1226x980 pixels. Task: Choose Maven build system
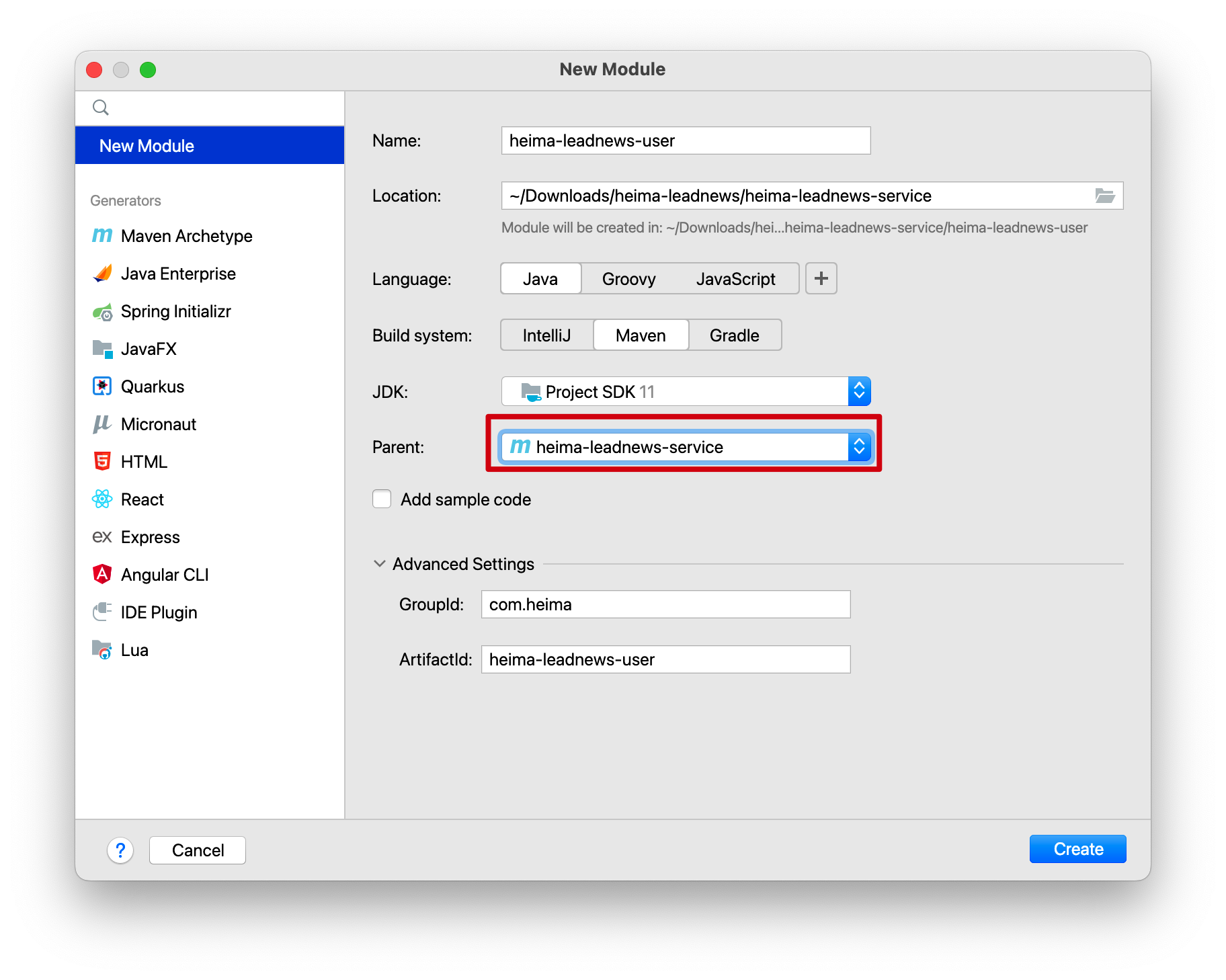[641, 335]
